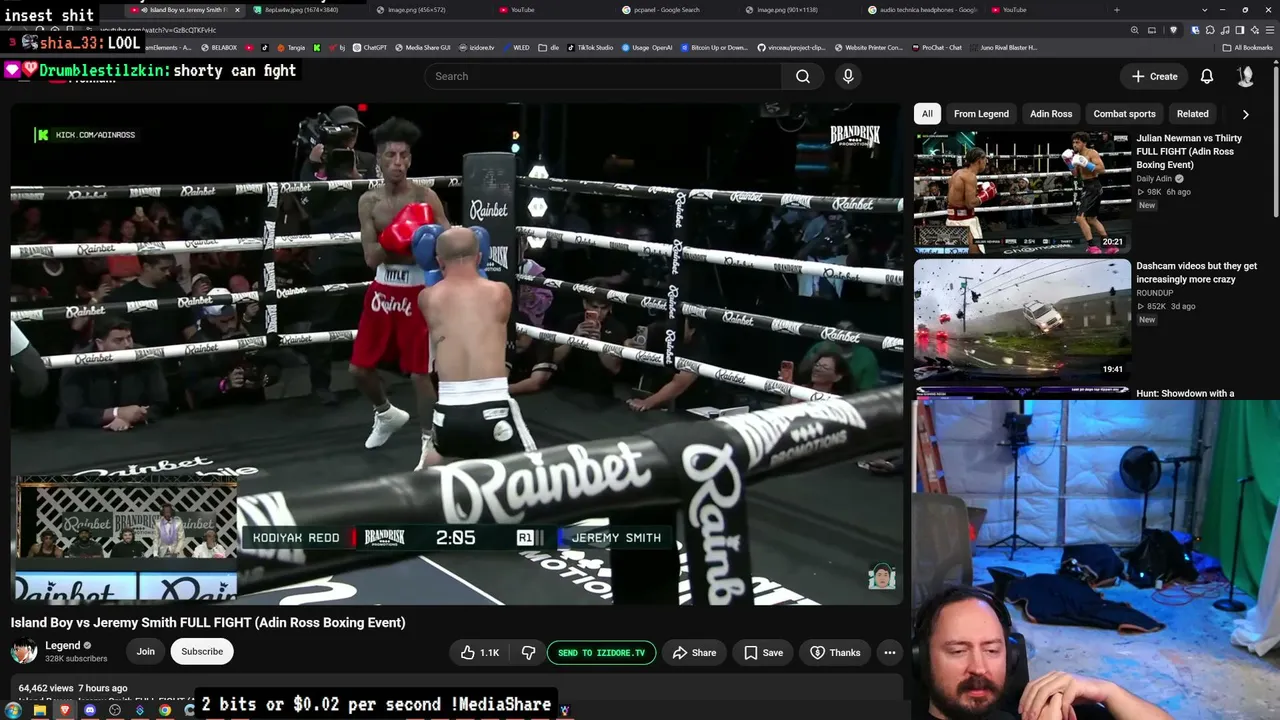Screen dimensions: 1280x720
Task: Select the From Legend filter chip
Action: [981, 114]
